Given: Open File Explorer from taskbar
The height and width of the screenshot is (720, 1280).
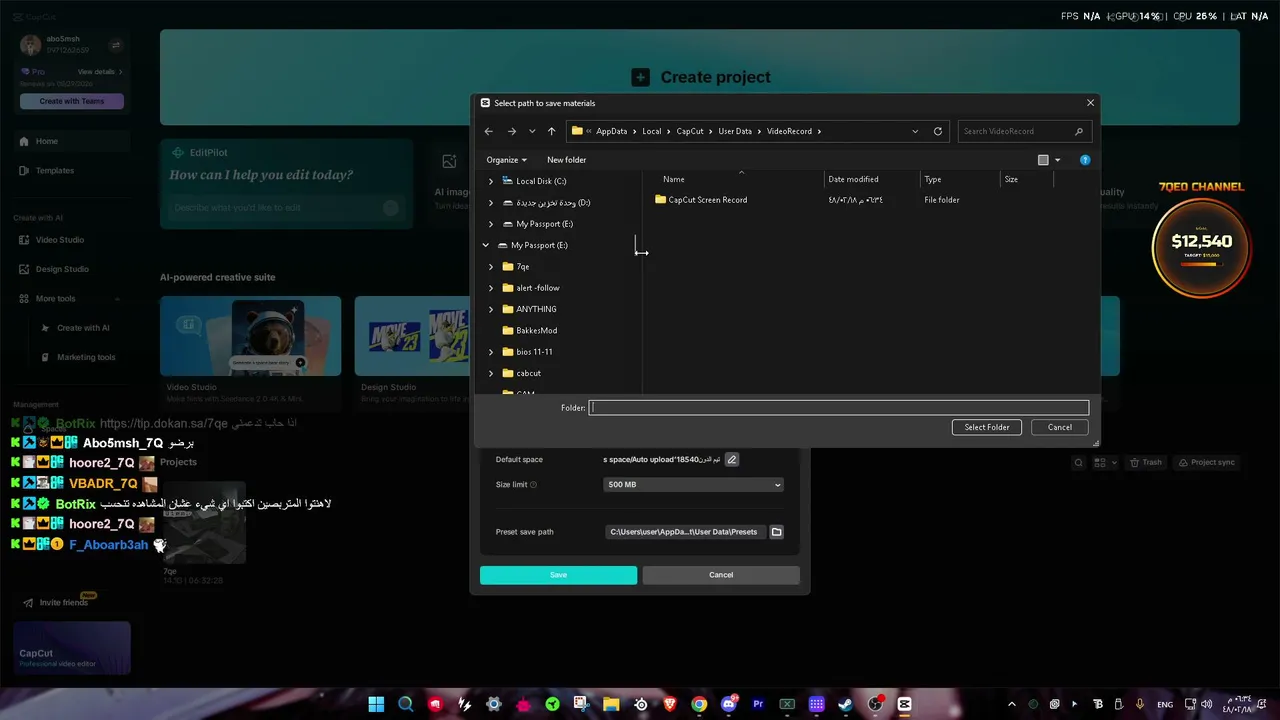Looking at the screenshot, I should point(611,704).
